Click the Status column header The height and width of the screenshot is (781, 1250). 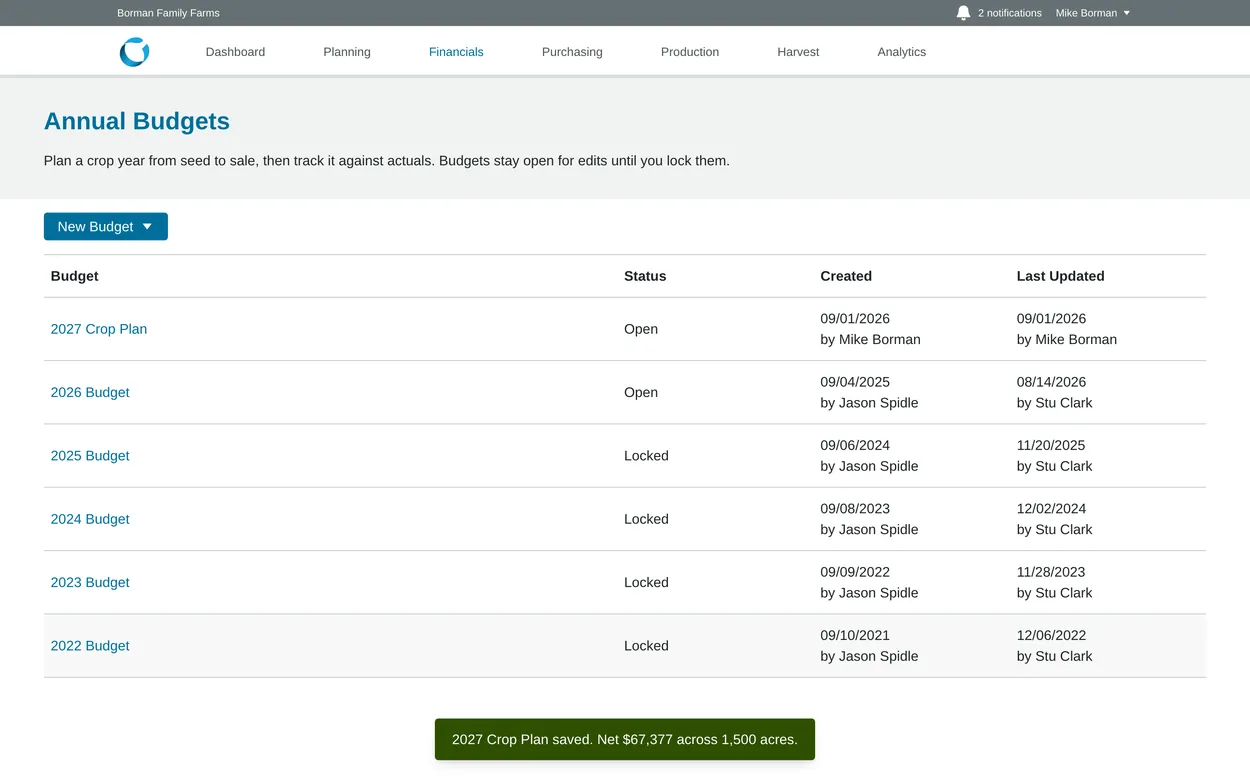pyautogui.click(x=645, y=276)
